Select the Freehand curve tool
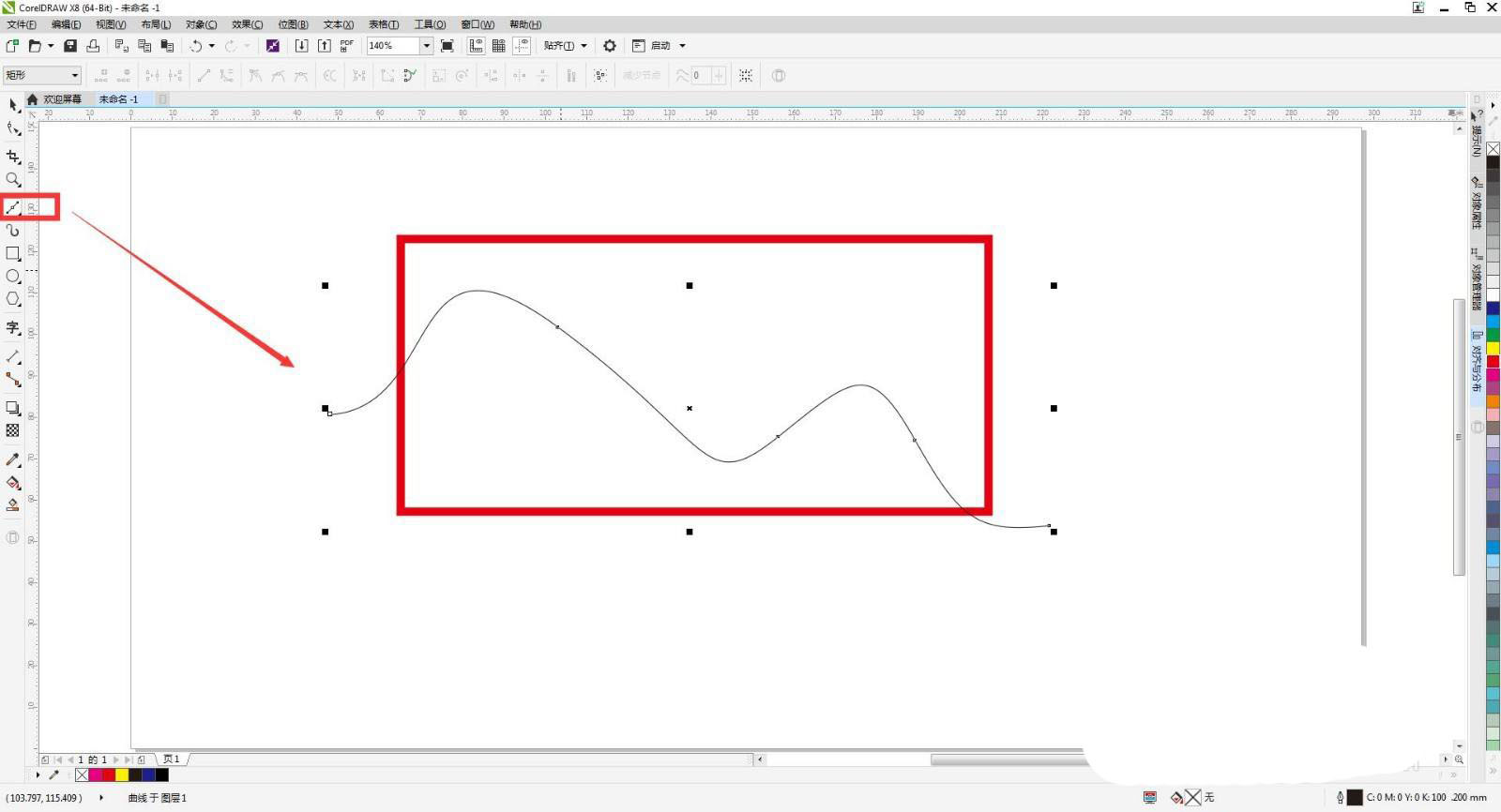1501x812 pixels. coord(12,207)
